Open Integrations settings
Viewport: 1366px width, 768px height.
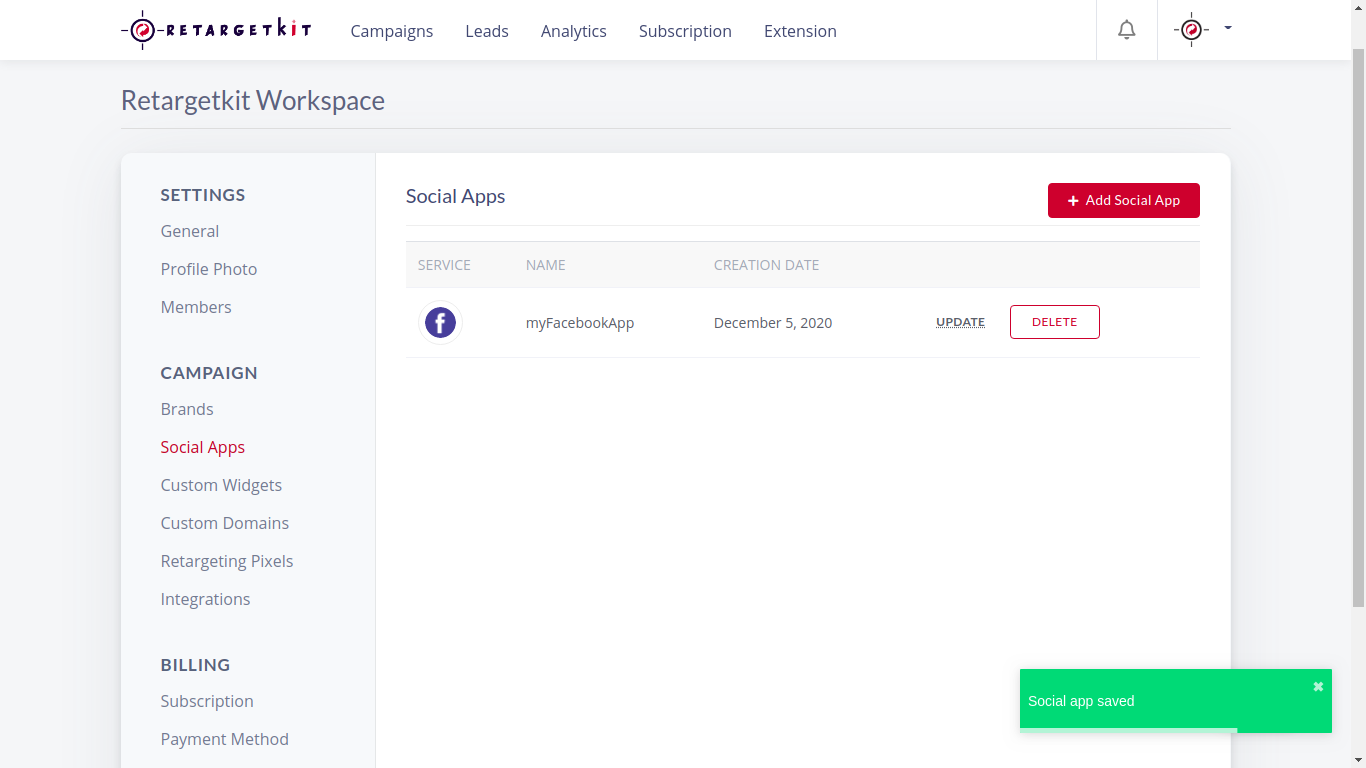click(205, 599)
